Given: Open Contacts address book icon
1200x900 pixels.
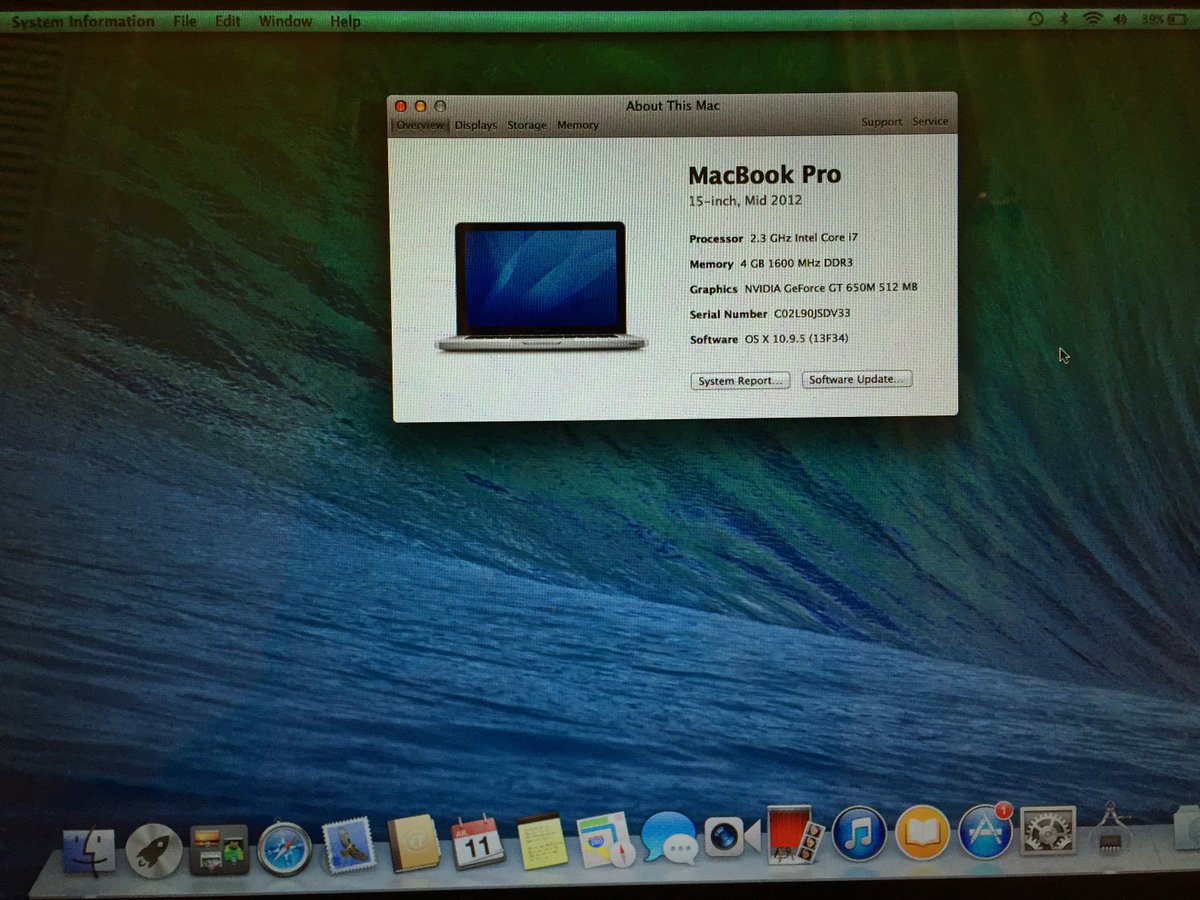Looking at the screenshot, I should [x=414, y=844].
